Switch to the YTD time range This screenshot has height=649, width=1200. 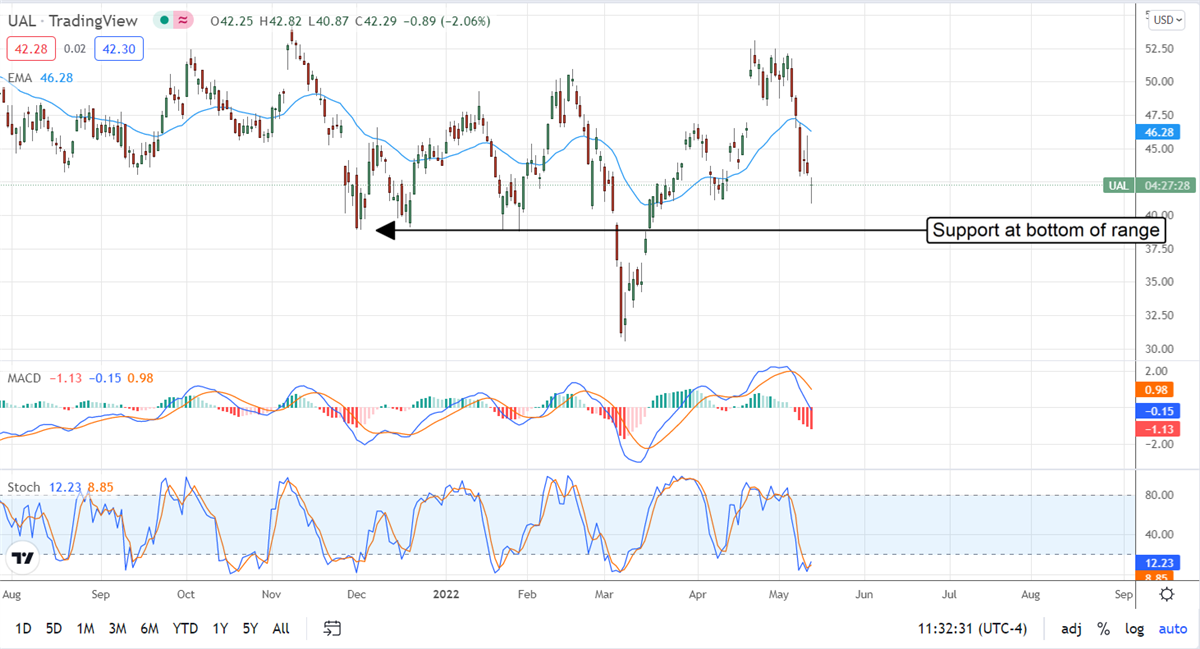coord(184,628)
